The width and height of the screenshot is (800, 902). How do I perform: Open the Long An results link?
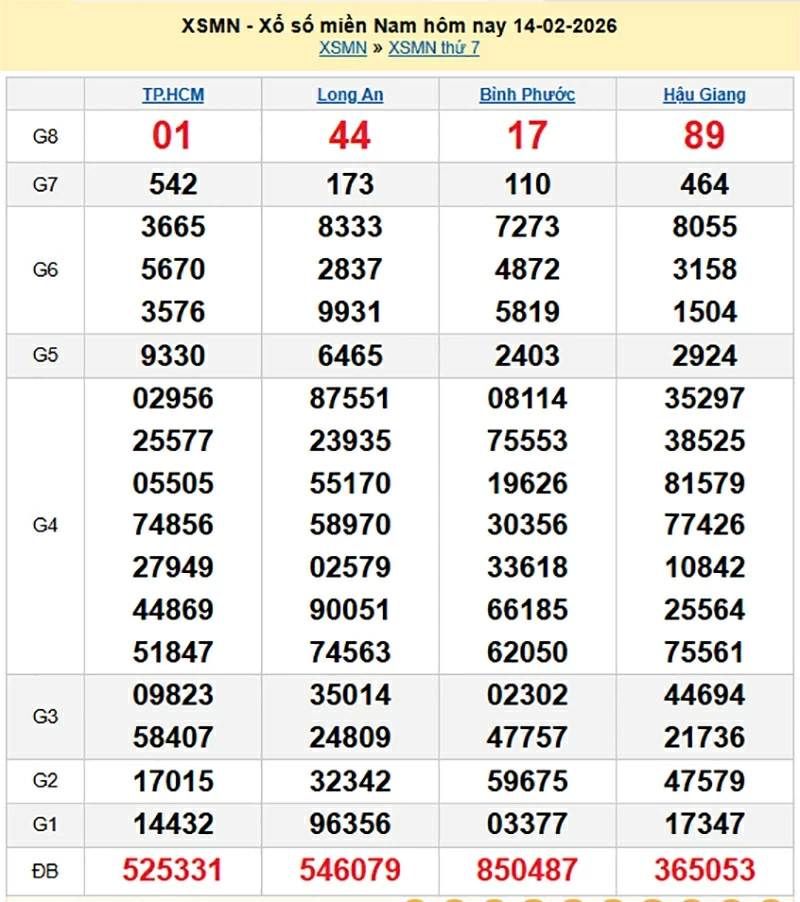(350, 94)
